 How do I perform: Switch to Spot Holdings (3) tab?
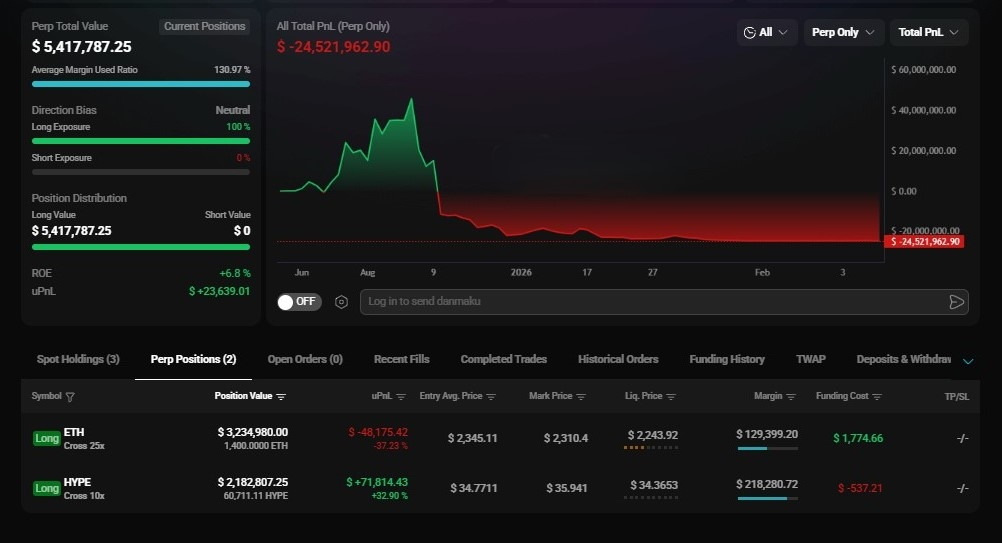tap(78, 359)
